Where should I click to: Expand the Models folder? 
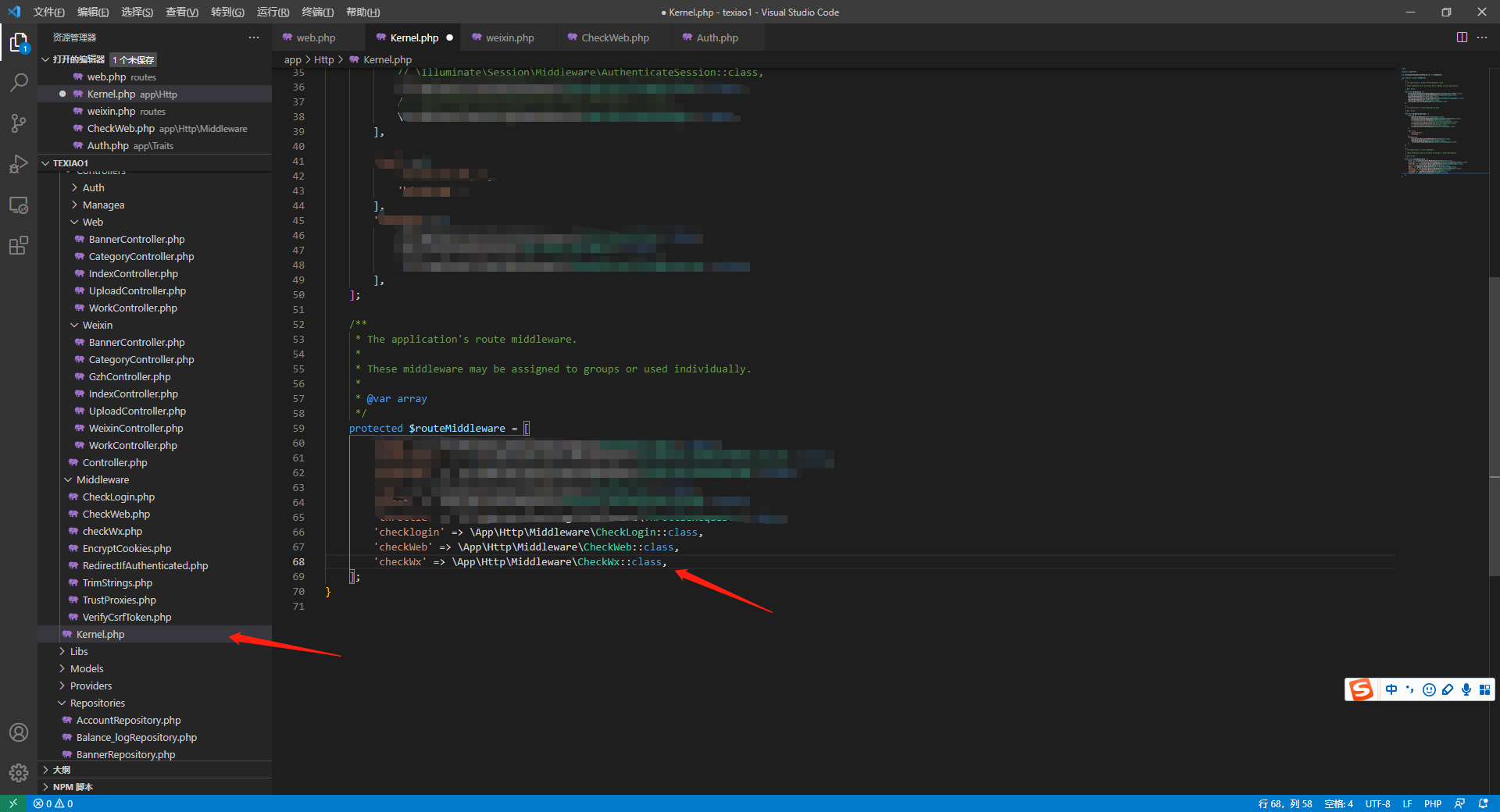coord(86,668)
